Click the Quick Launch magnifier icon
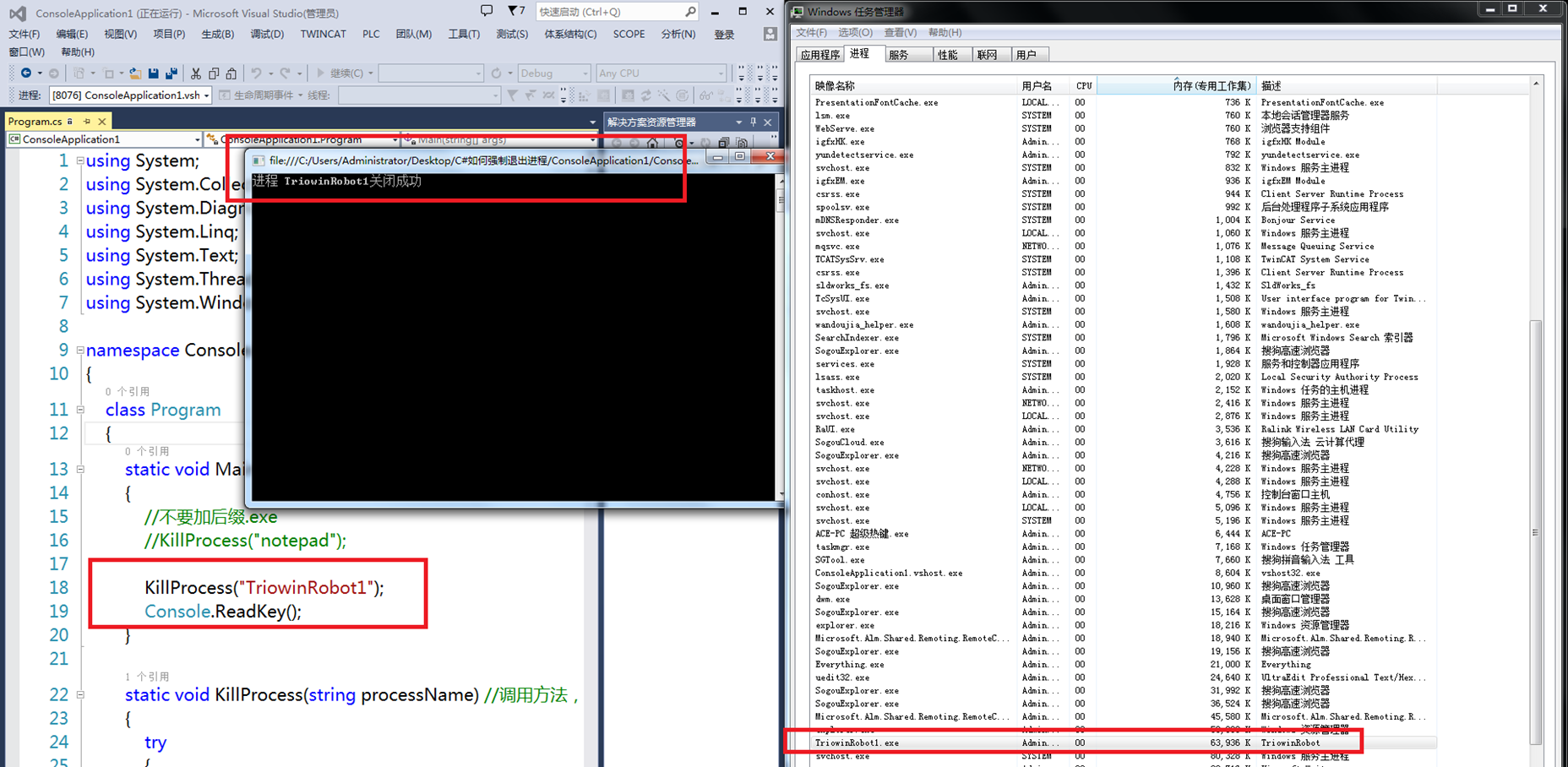Screen dimensions: 1568x767 click(690, 12)
